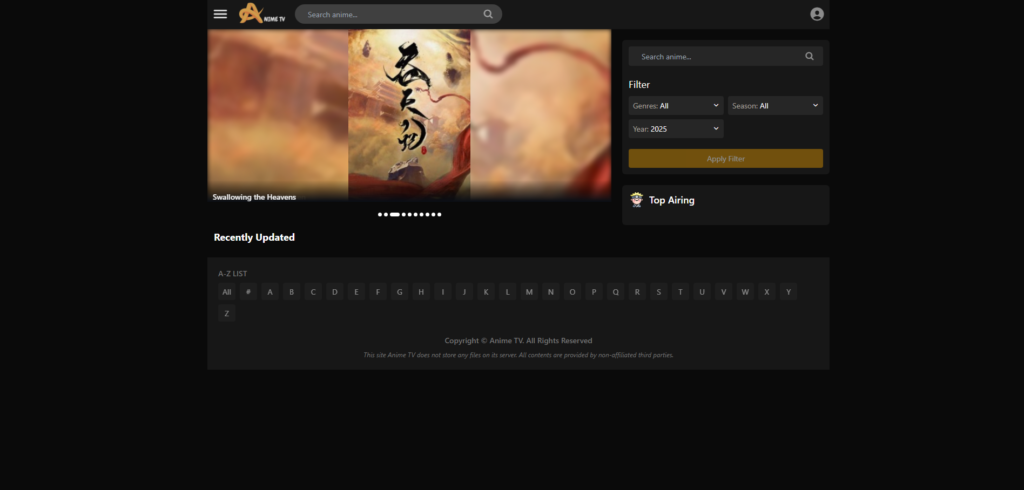Filter A-Z list by #

(x=248, y=292)
